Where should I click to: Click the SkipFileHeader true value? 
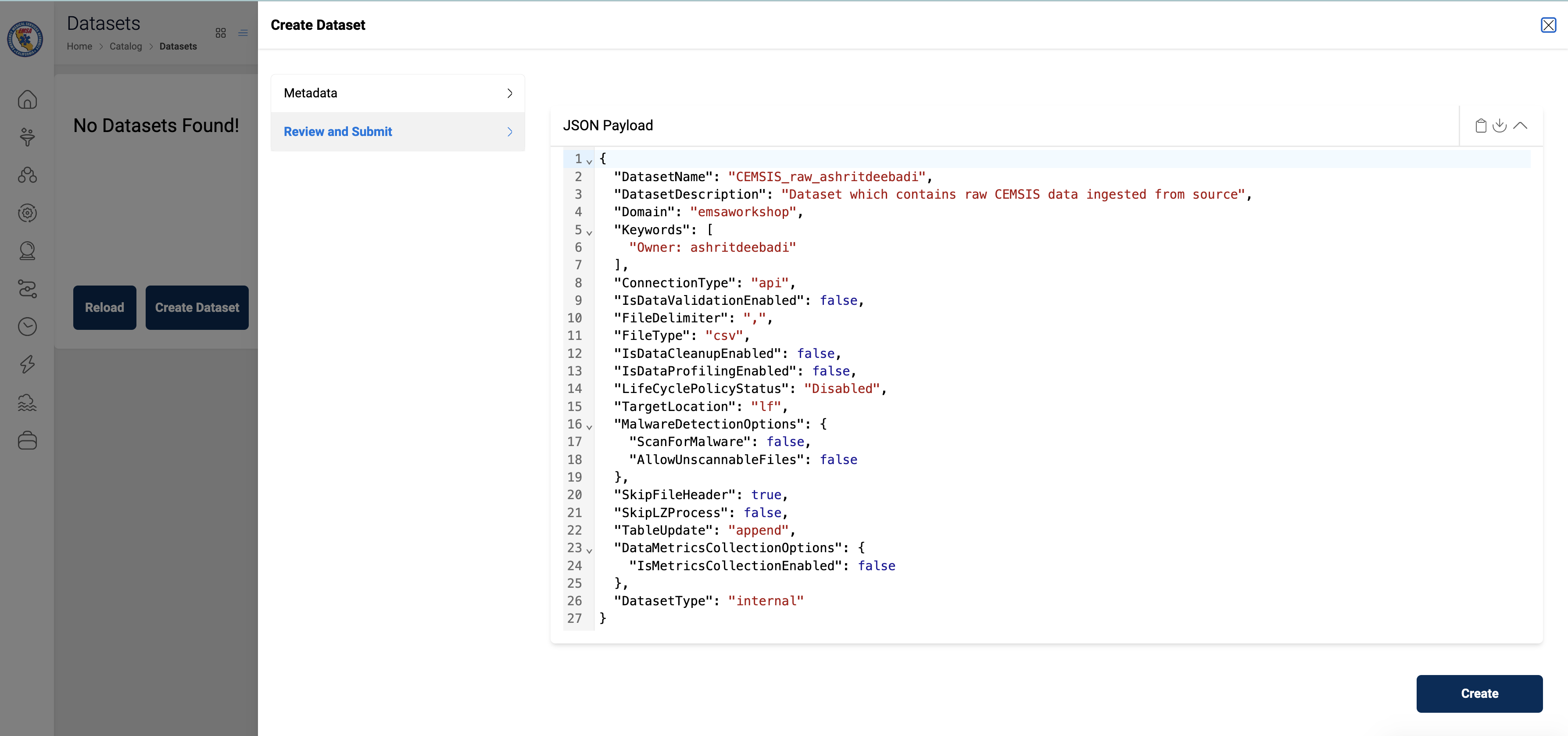point(766,494)
